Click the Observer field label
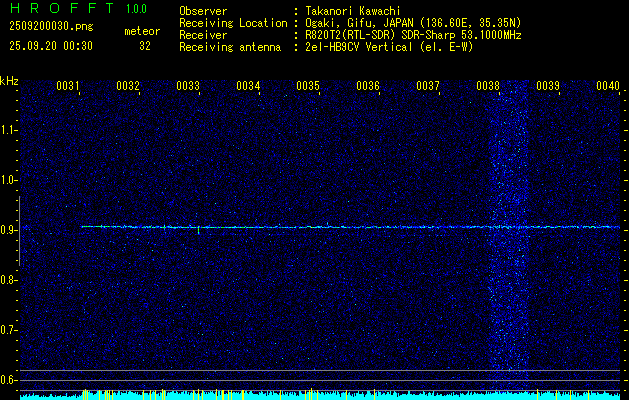Viewport: 629px width, 400px height. point(203,11)
